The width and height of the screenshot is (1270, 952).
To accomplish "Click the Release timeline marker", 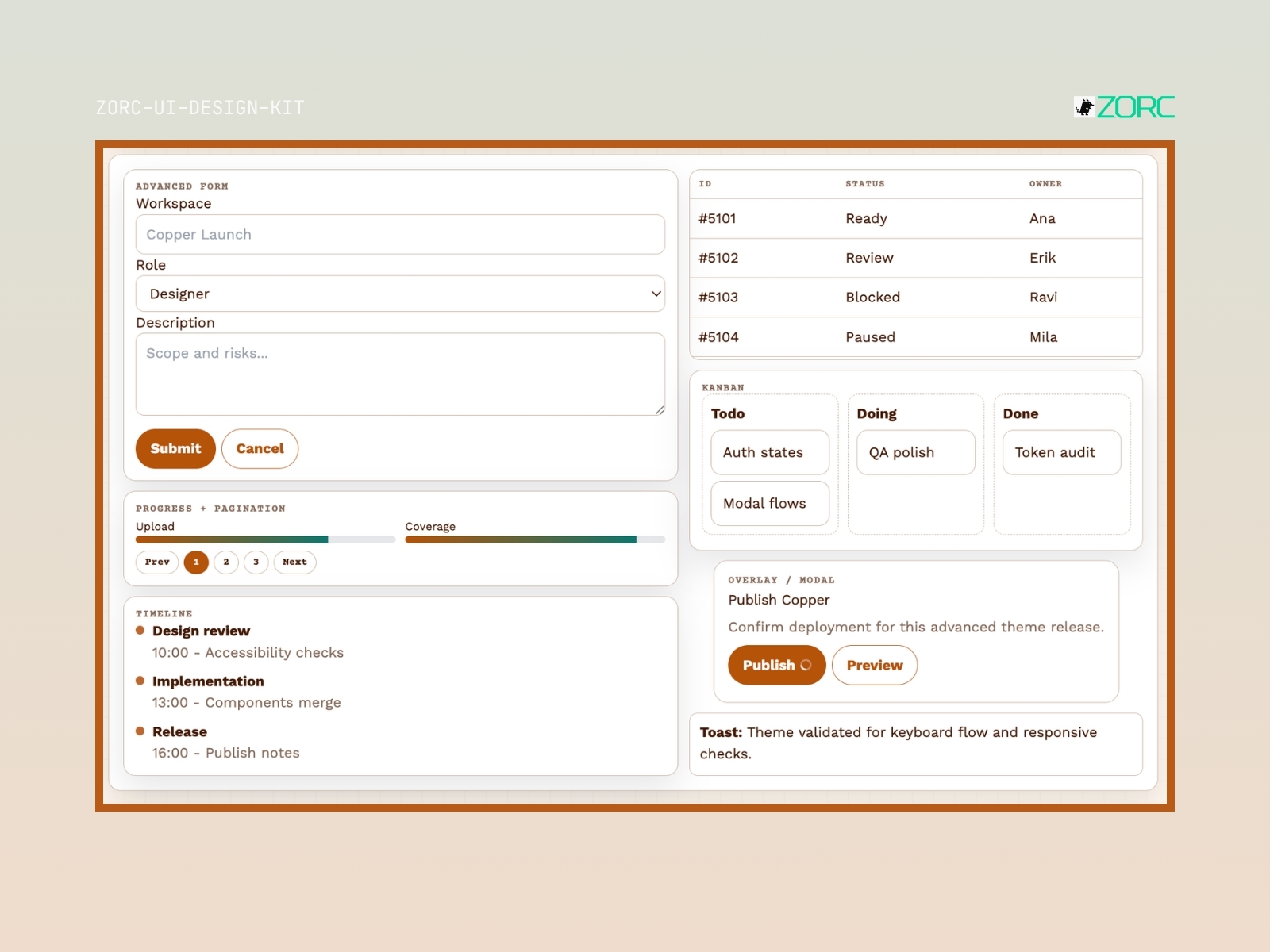I will click(140, 731).
